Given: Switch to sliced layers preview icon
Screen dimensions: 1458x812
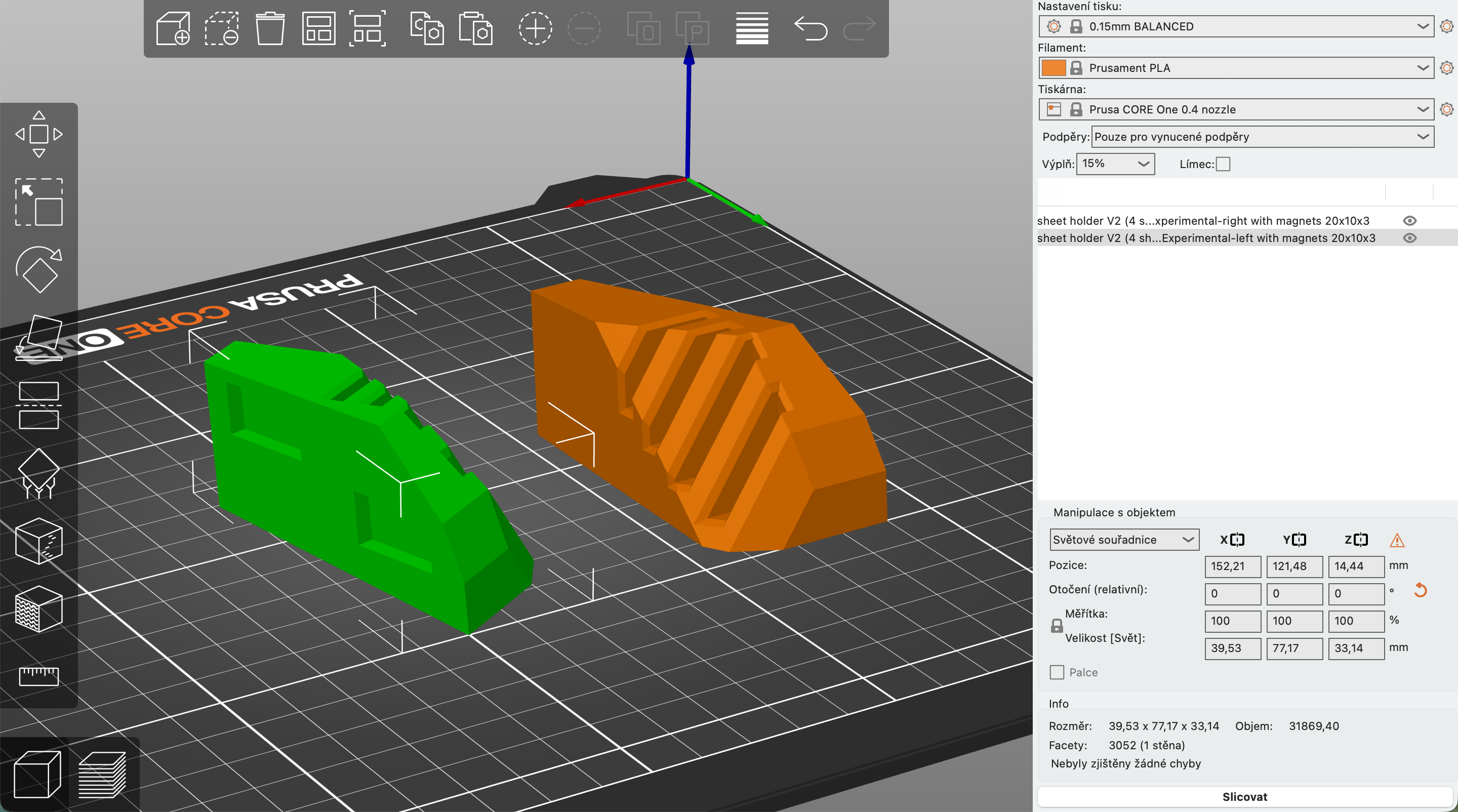Looking at the screenshot, I should (x=102, y=774).
